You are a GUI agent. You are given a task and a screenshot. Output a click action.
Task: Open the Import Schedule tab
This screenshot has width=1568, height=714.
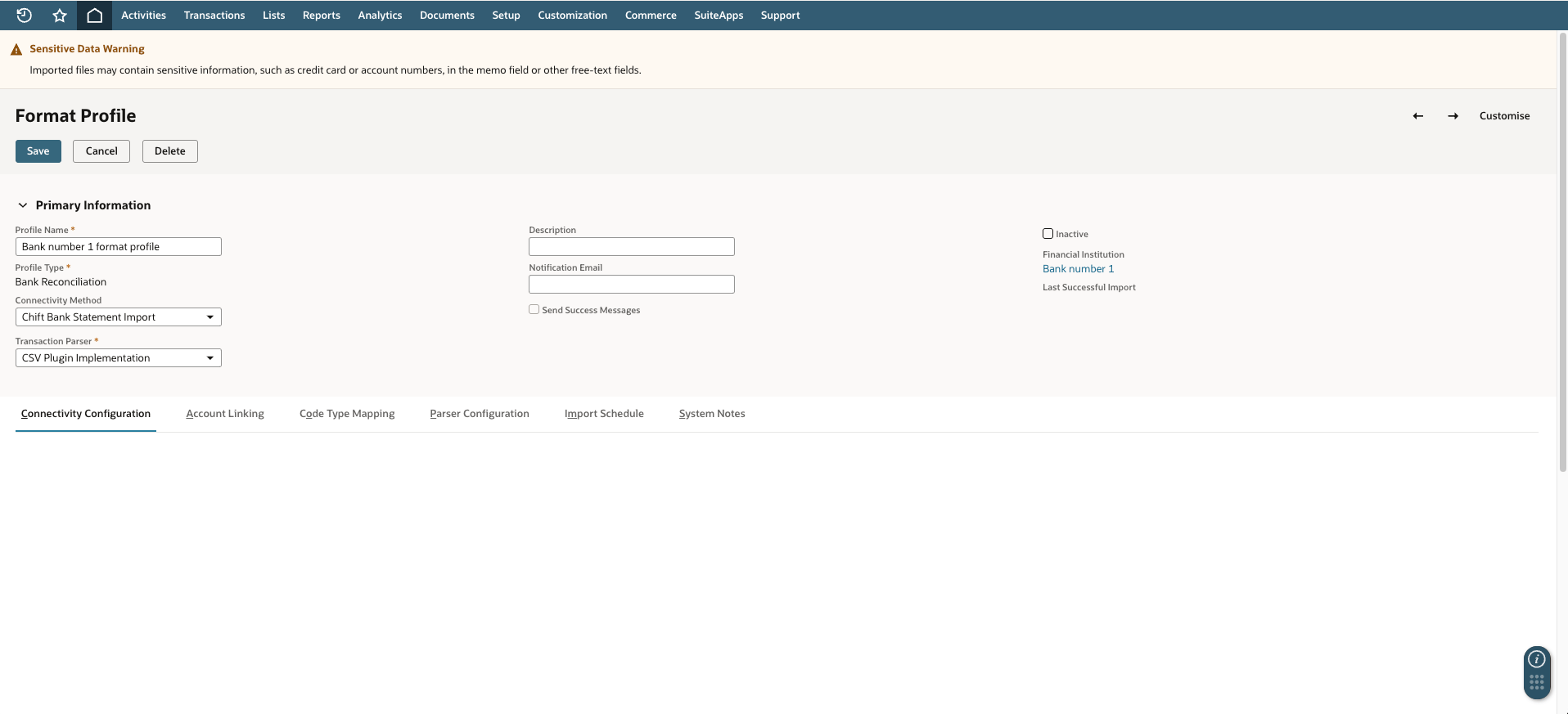coord(604,414)
